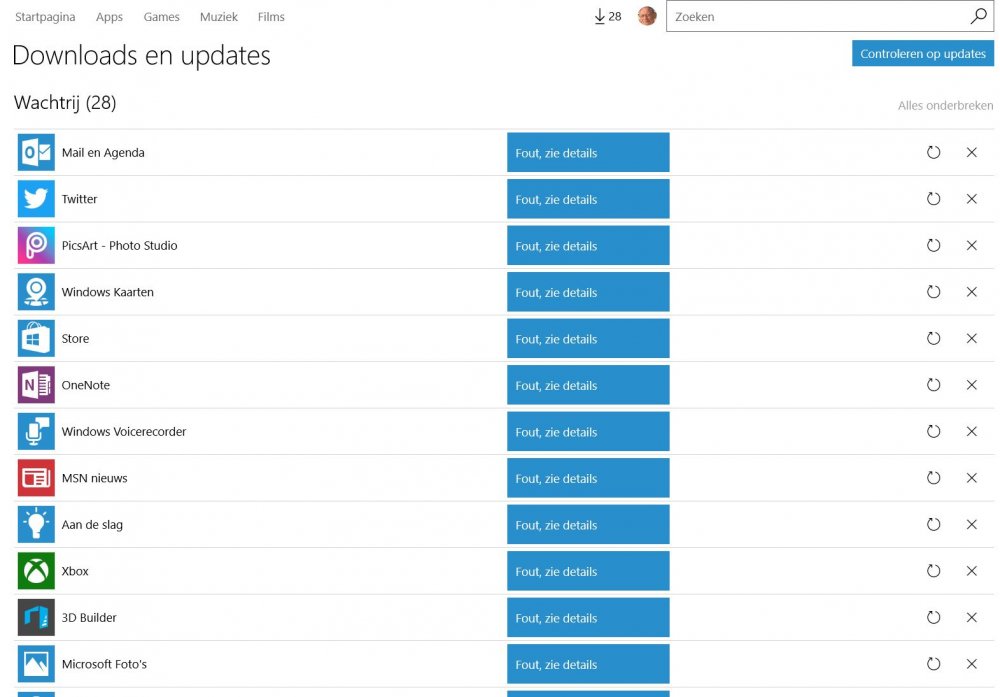Cancel the Store download

972,339
